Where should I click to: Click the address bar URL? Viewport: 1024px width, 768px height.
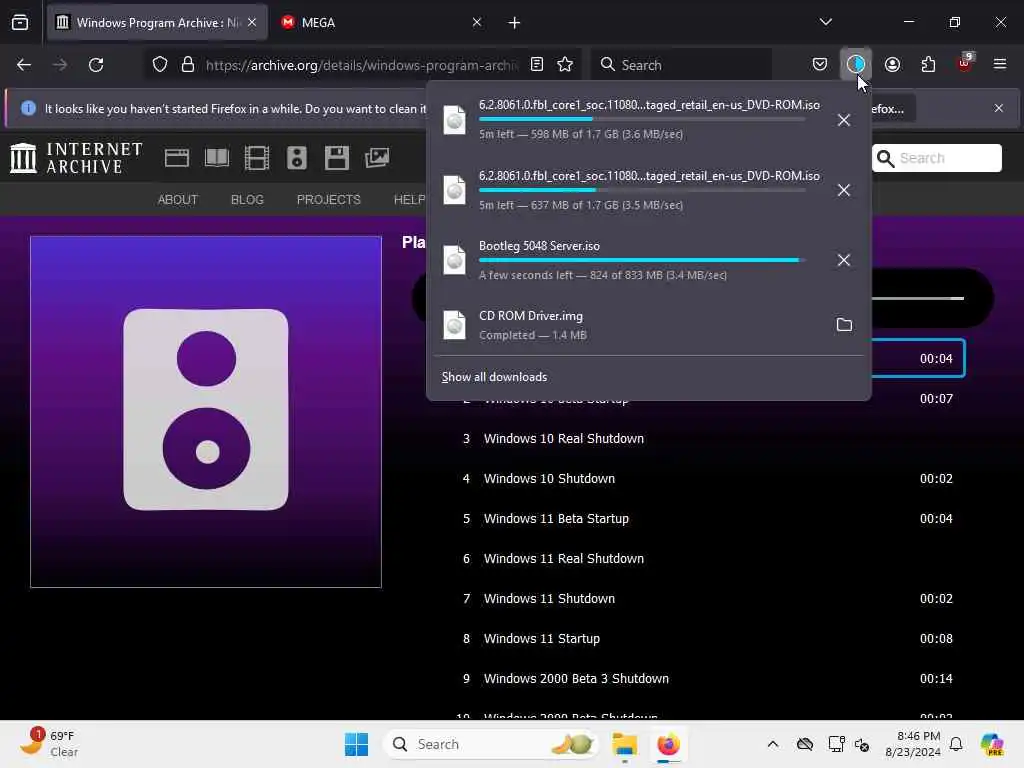(x=361, y=65)
